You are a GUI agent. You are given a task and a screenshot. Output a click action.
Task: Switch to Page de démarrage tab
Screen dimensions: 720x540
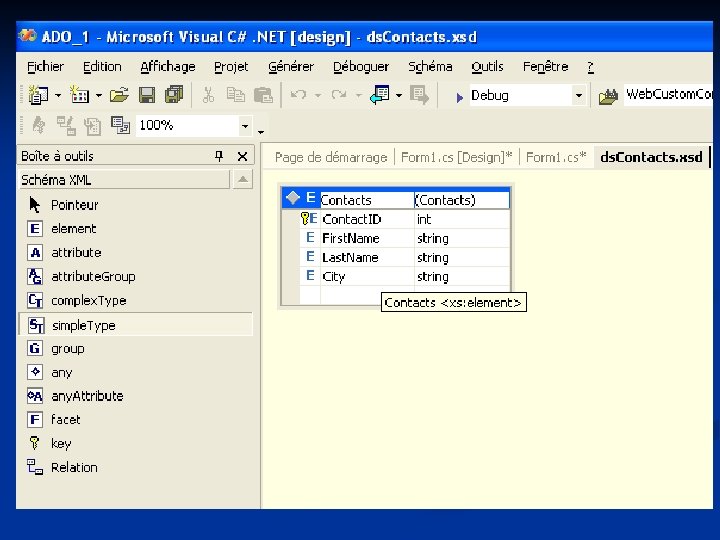[x=331, y=158]
